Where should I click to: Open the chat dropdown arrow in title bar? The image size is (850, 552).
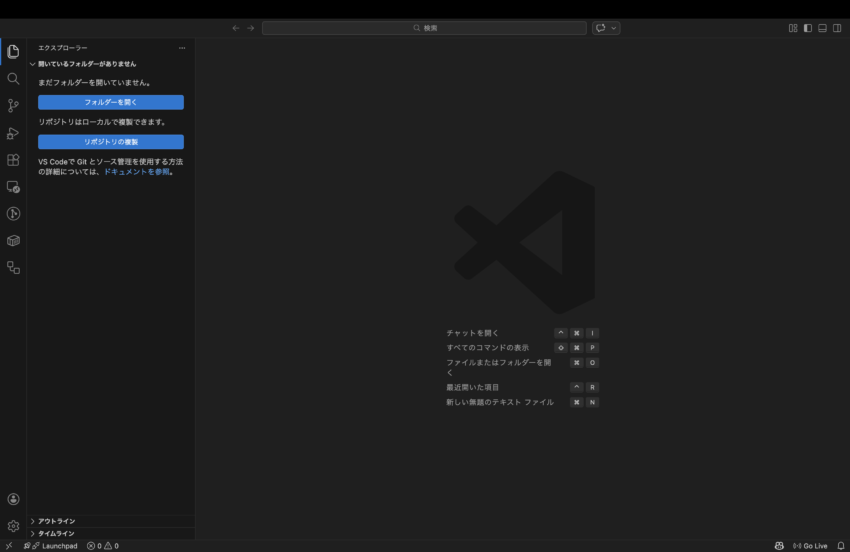tap(614, 28)
